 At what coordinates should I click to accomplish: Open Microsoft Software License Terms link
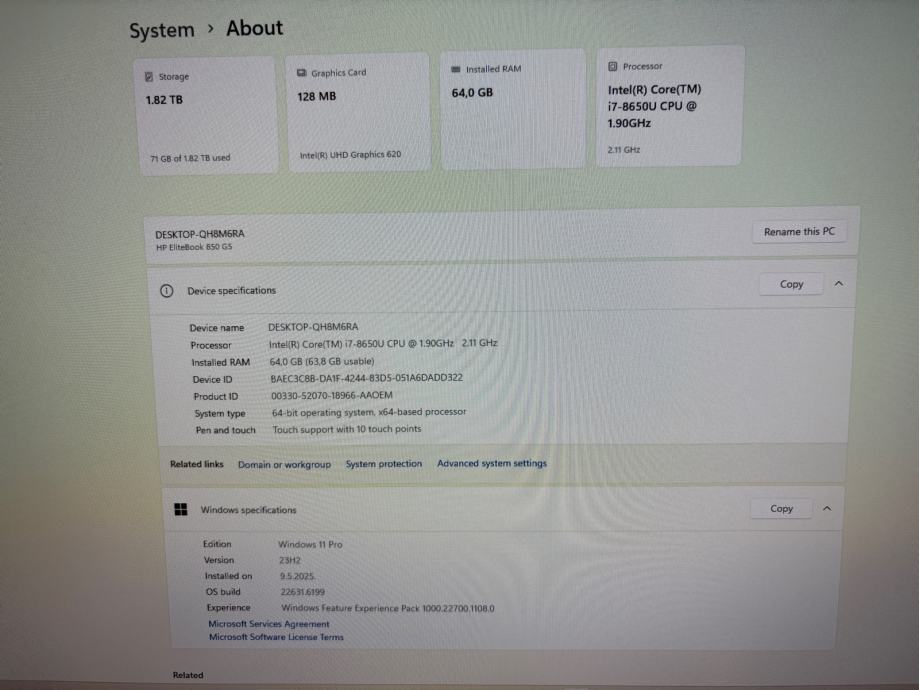click(276, 637)
